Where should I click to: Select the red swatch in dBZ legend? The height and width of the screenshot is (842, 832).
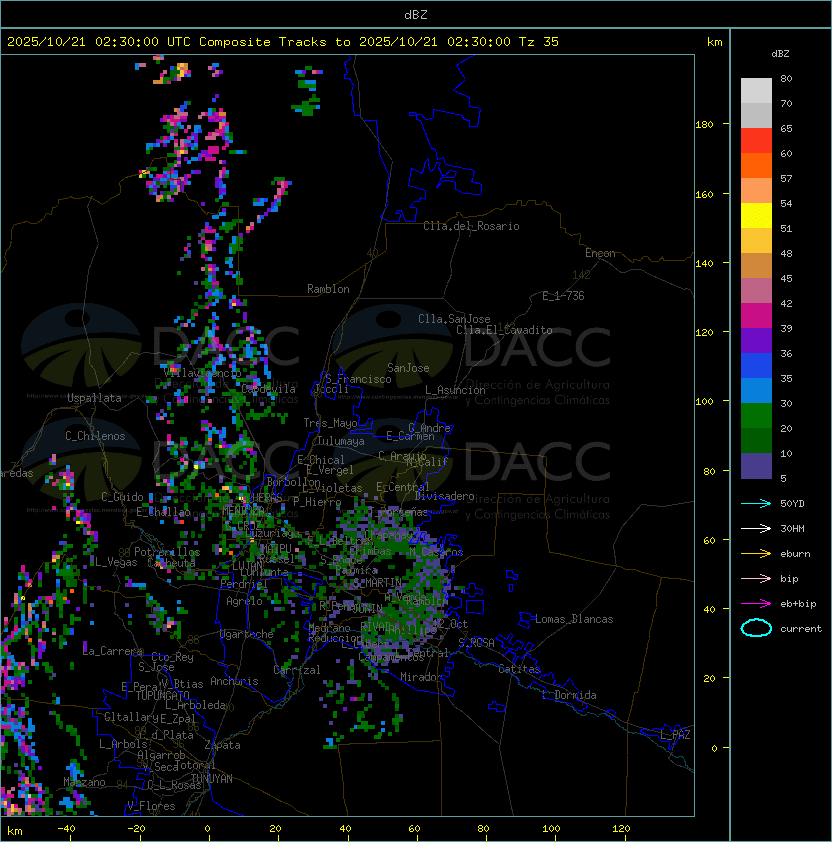pos(756,141)
